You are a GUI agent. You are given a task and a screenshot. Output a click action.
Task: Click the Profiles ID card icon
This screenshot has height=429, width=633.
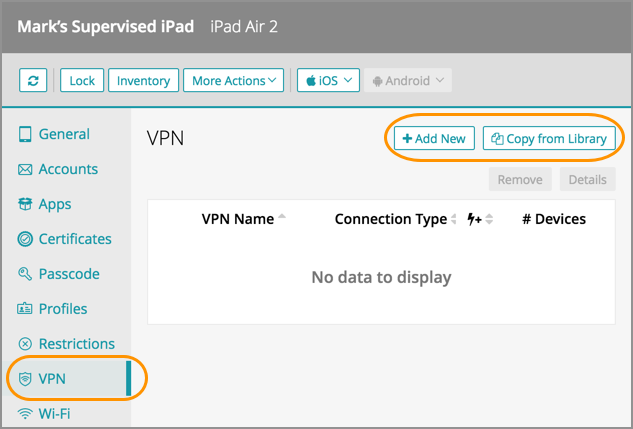26,310
